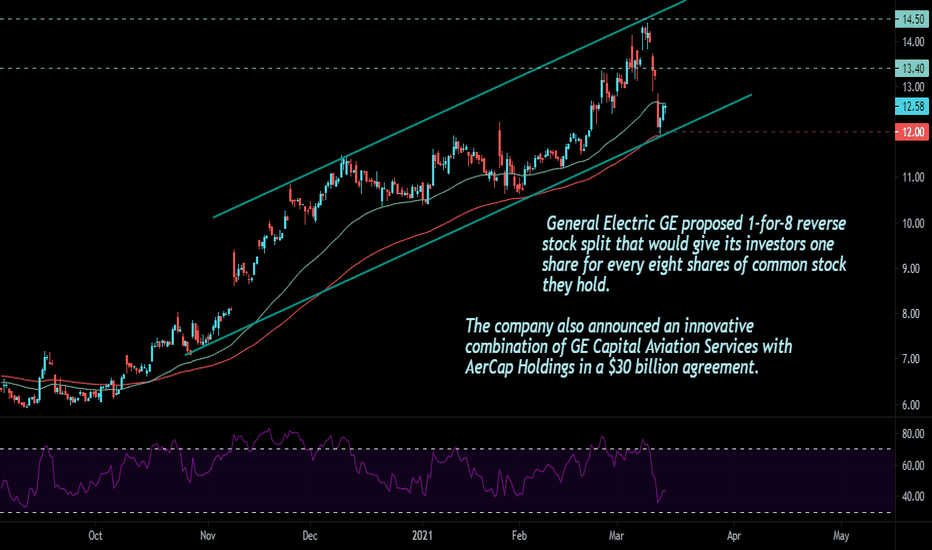Click the RSI 40.00 axis value

(913, 496)
